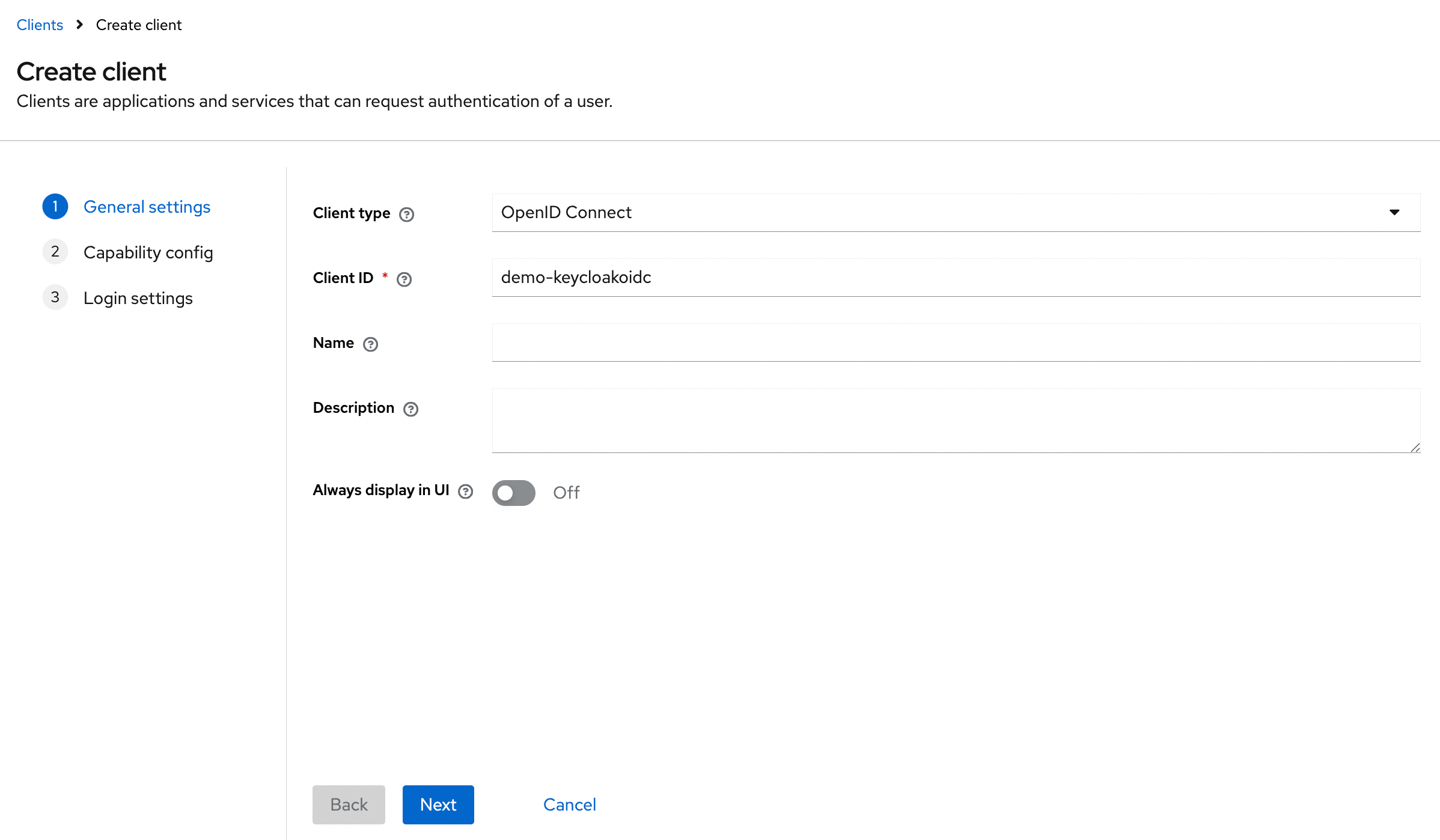Jump to the Login settings step
Image resolution: width=1440 pixels, height=840 pixels.
(x=138, y=298)
